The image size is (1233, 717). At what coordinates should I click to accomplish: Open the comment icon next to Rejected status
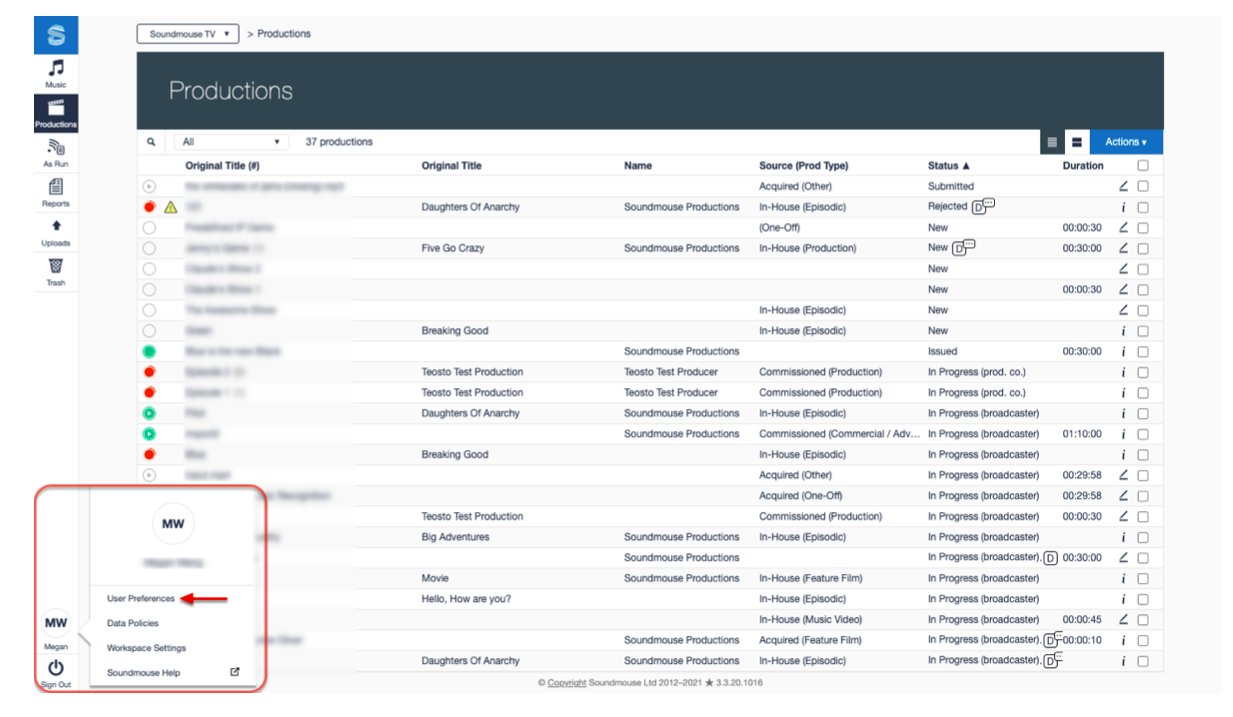[x=982, y=205]
